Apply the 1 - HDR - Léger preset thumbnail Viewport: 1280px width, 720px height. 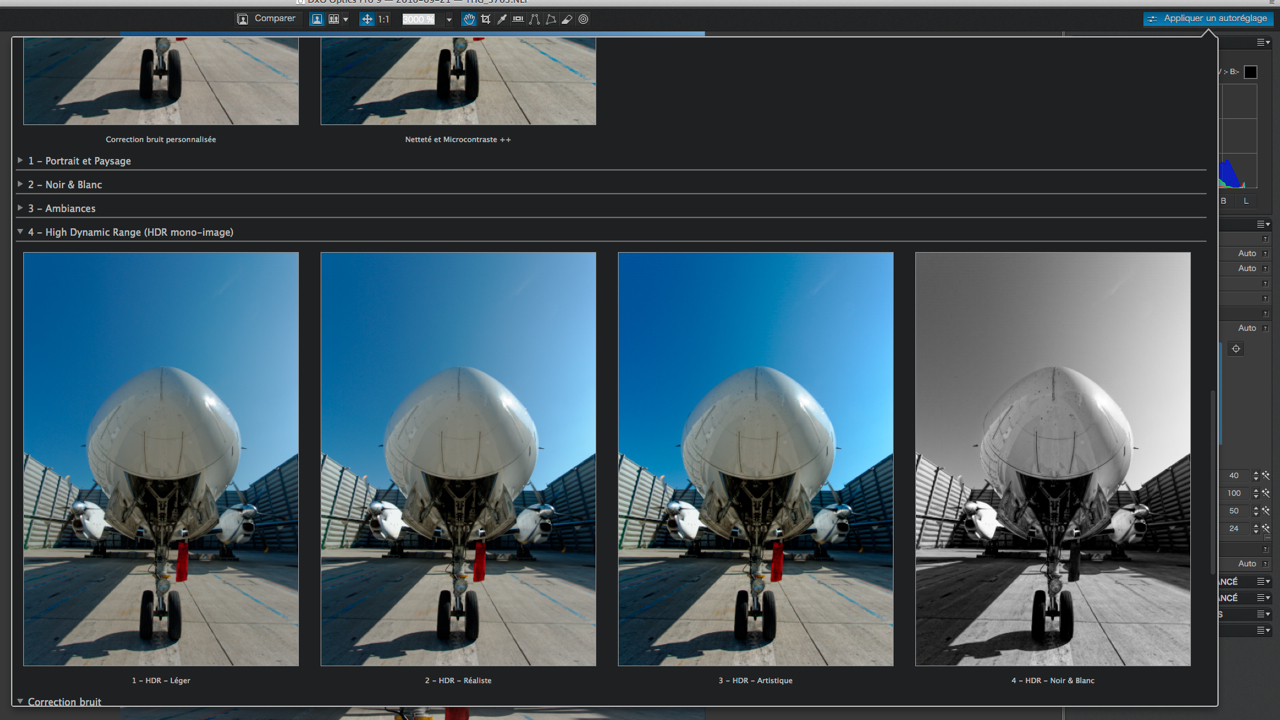click(x=161, y=459)
